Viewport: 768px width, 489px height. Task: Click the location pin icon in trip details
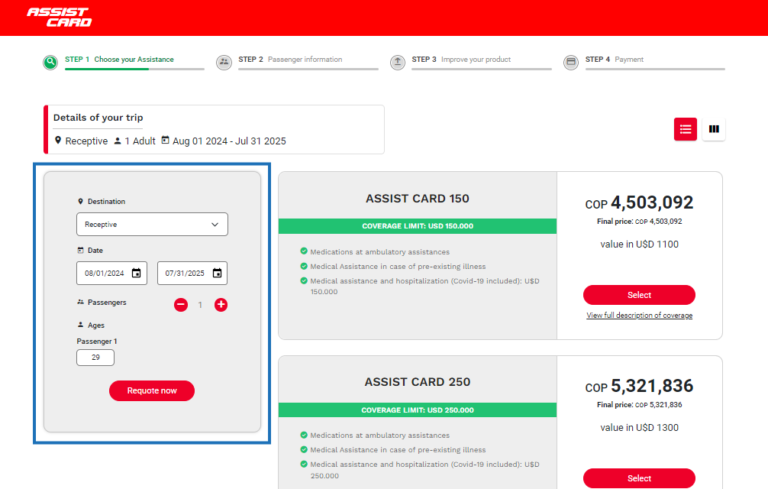pos(58,141)
